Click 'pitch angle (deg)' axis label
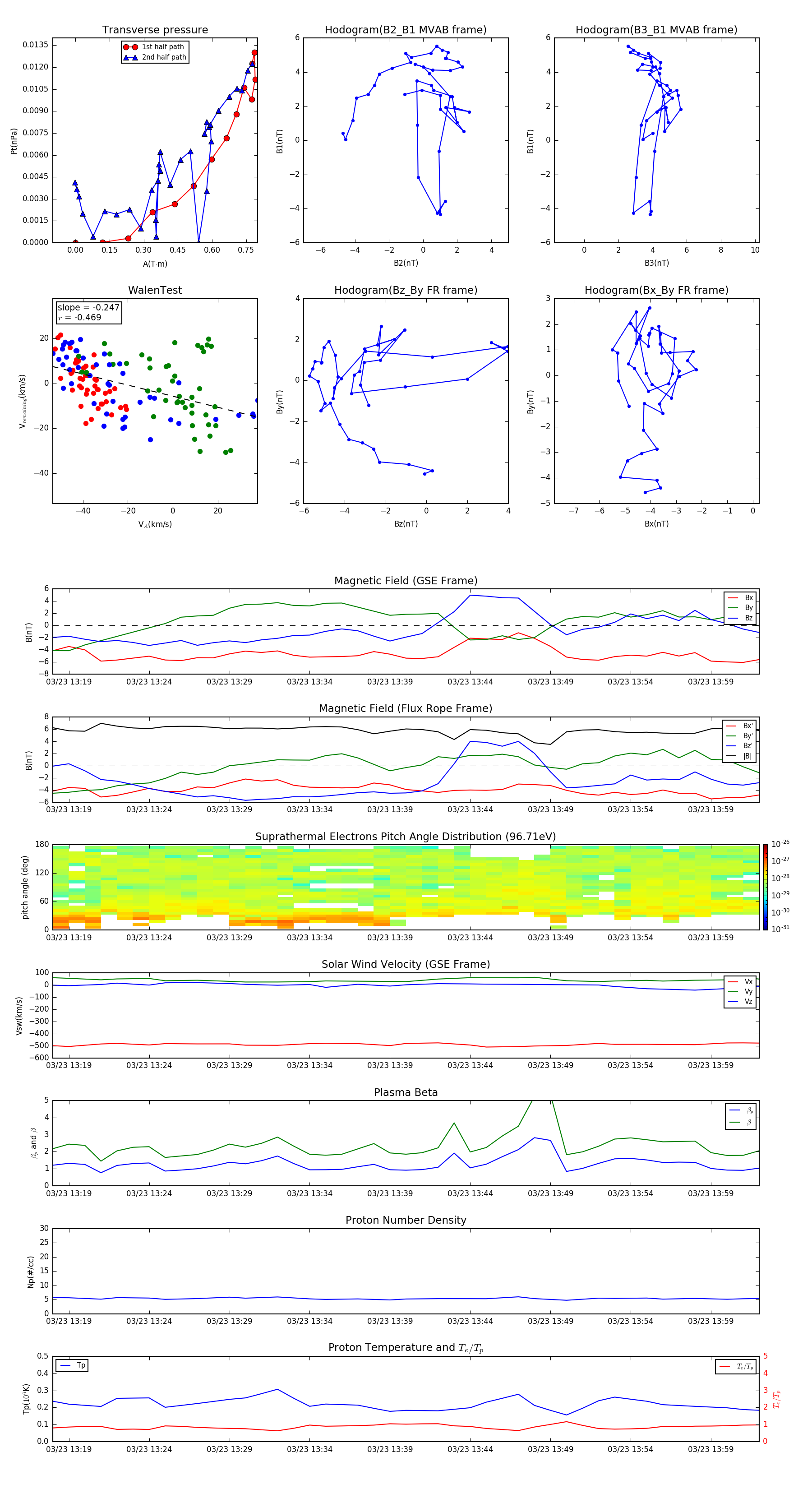The width and height of the screenshot is (812, 1489). pos(25,887)
